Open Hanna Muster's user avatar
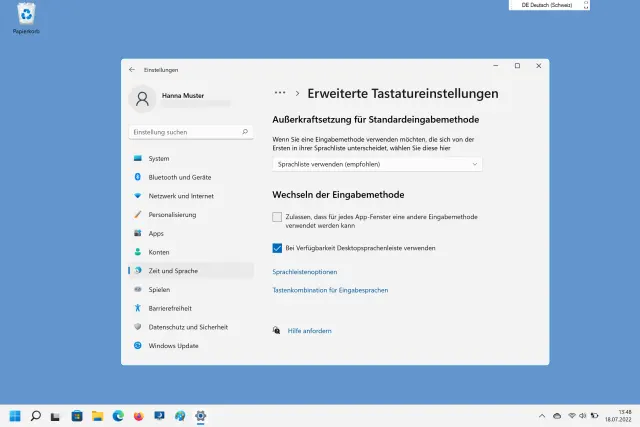This screenshot has height=427, width=640. click(142, 99)
